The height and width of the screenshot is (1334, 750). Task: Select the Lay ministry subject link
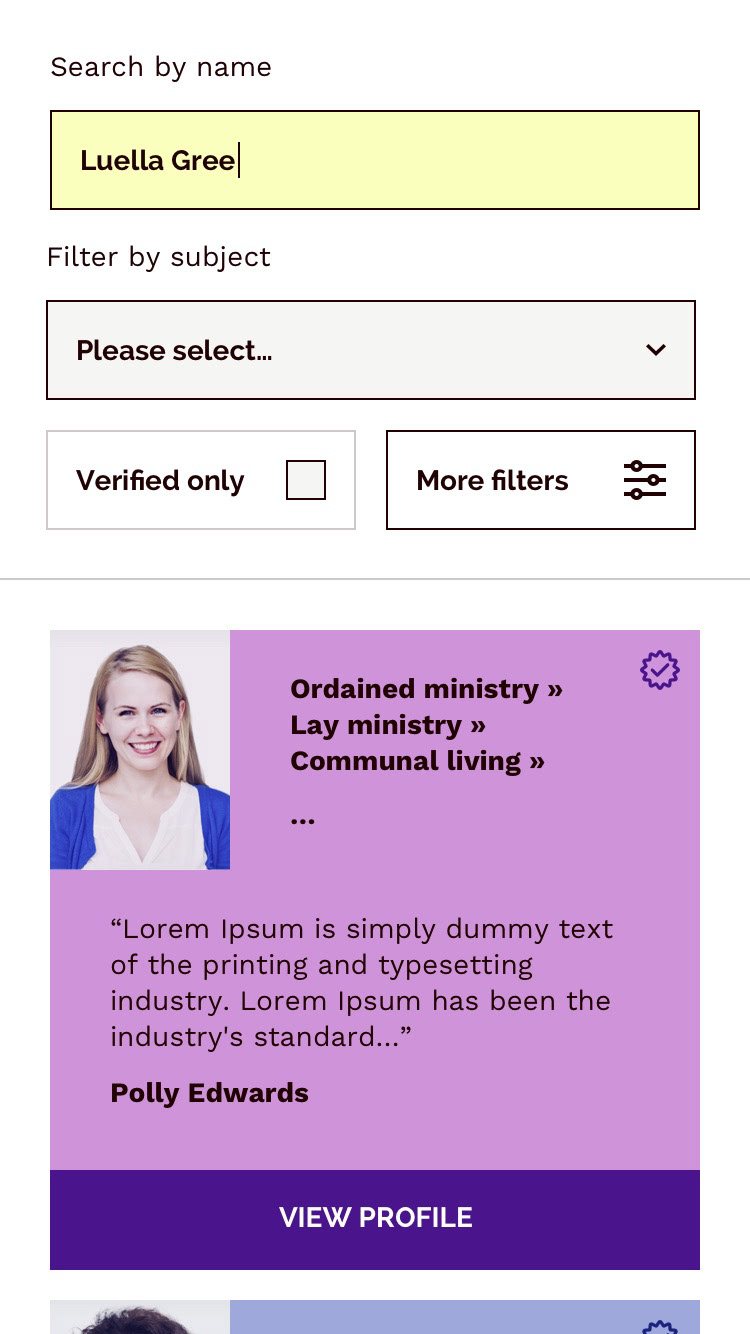point(388,725)
